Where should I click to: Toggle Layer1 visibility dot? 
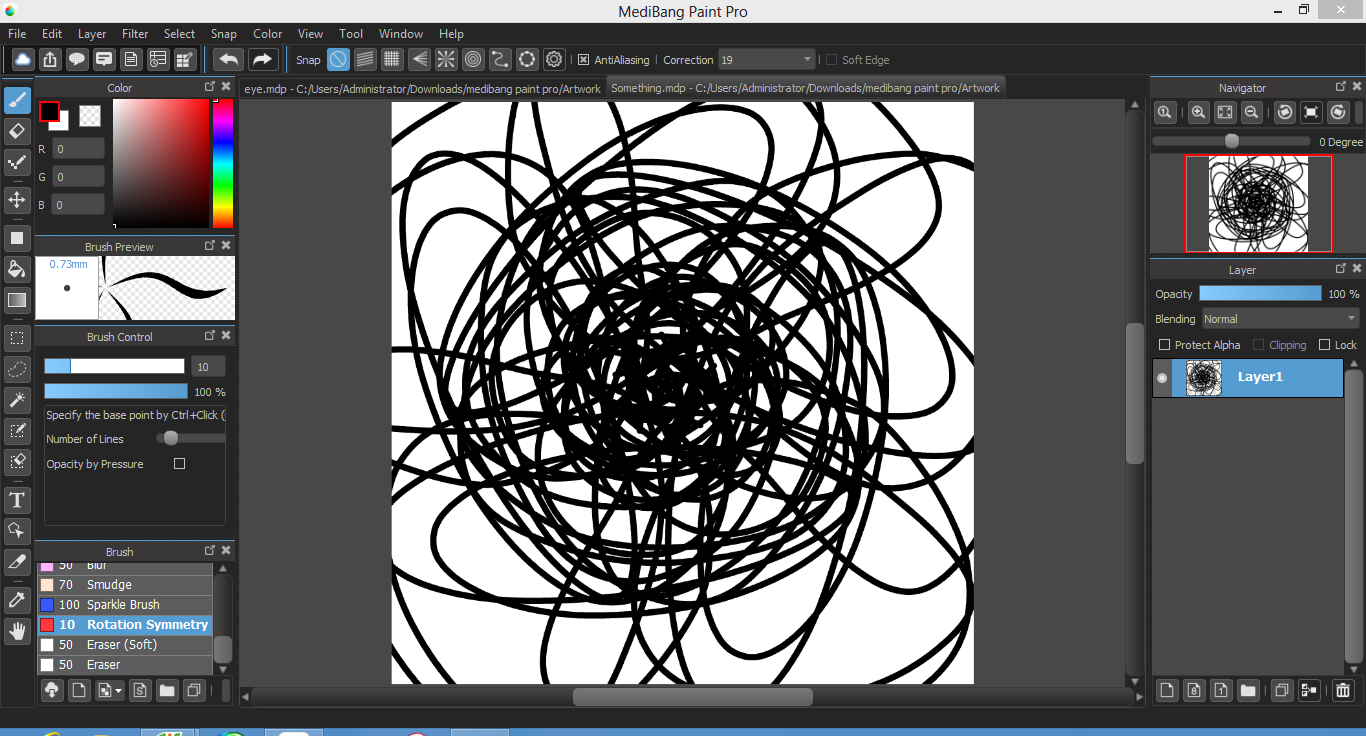click(1162, 378)
